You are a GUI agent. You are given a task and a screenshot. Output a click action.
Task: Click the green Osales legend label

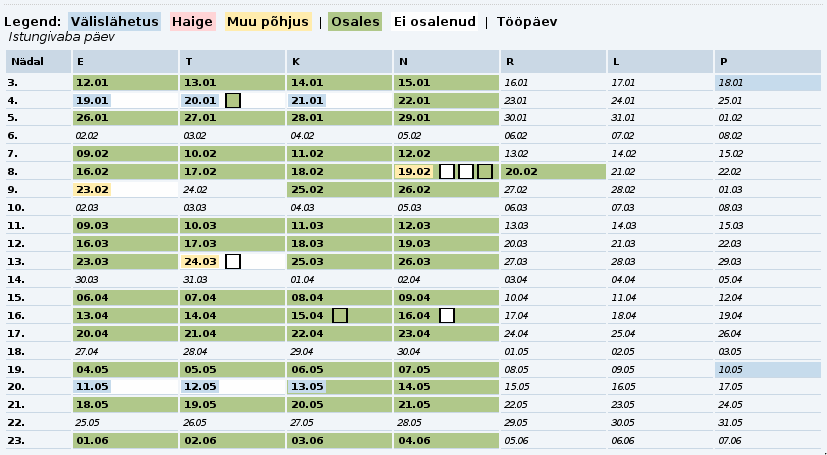tap(354, 21)
